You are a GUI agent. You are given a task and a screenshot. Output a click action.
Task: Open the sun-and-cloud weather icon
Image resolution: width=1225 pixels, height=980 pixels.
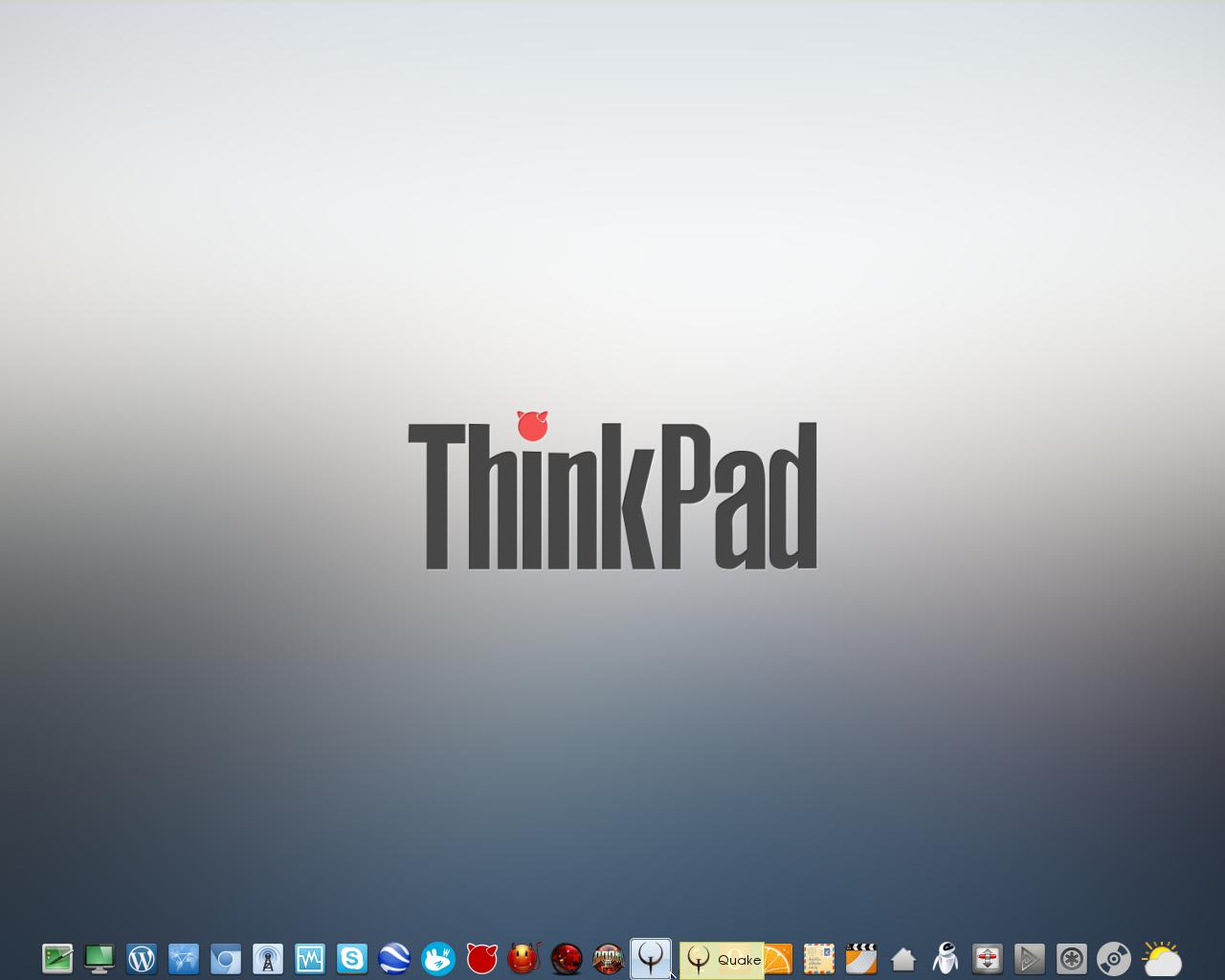(x=1162, y=958)
